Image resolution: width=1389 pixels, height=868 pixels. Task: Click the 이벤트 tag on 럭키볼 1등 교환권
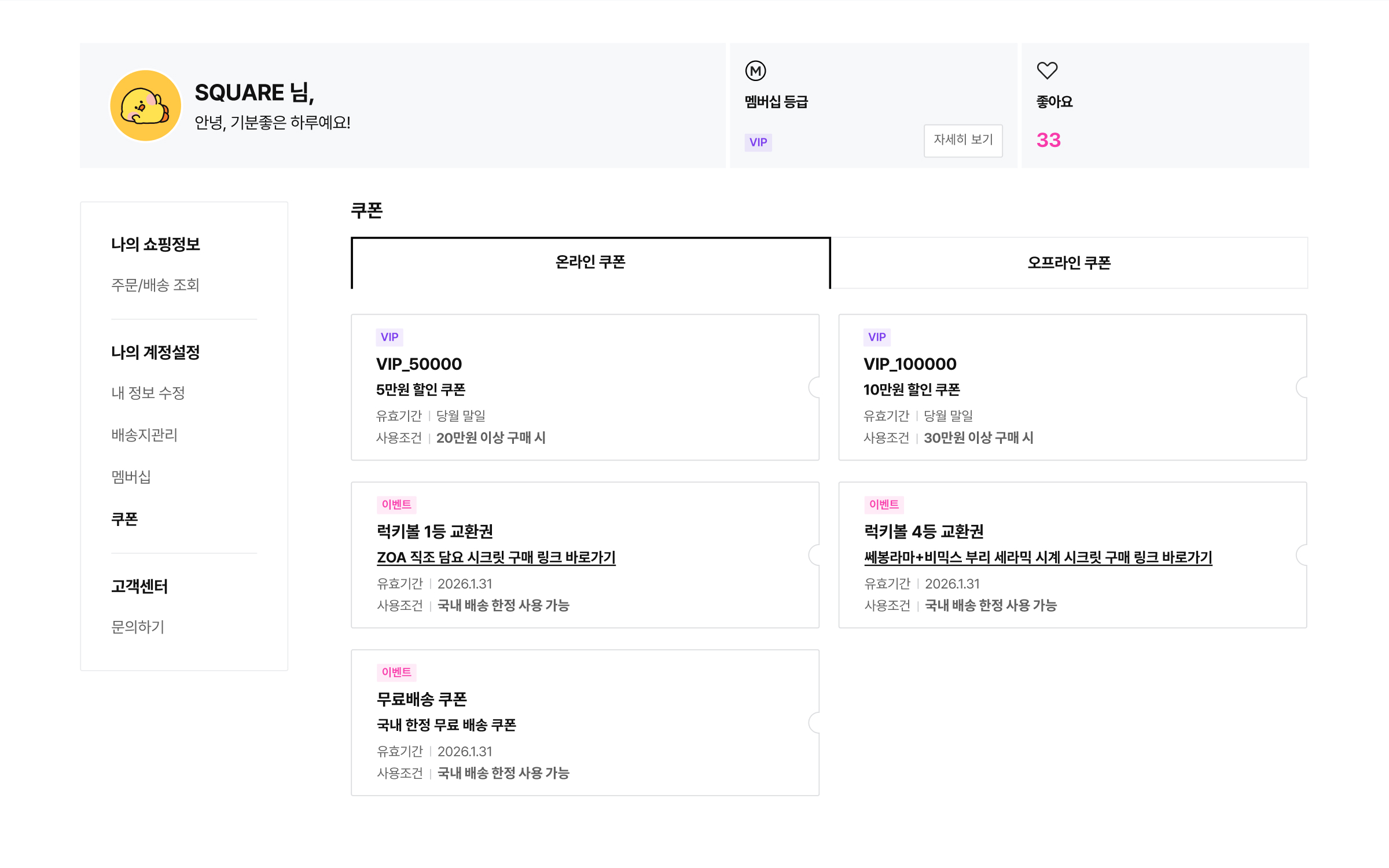point(396,505)
